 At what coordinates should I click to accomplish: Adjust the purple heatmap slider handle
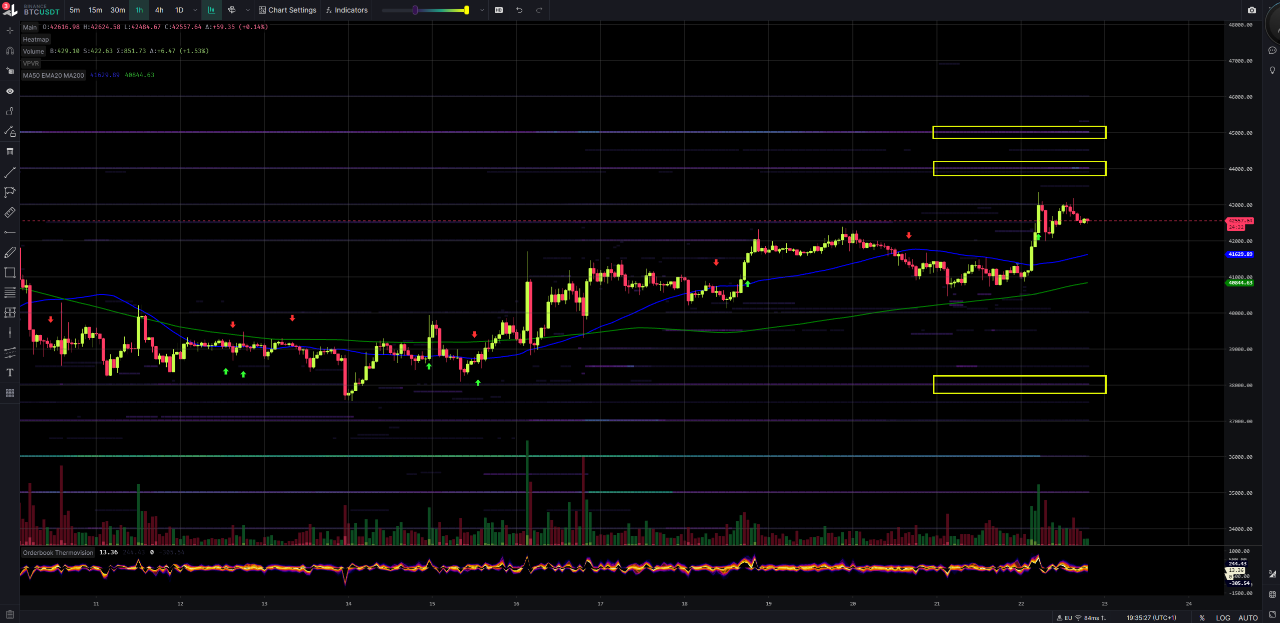tap(415, 10)
